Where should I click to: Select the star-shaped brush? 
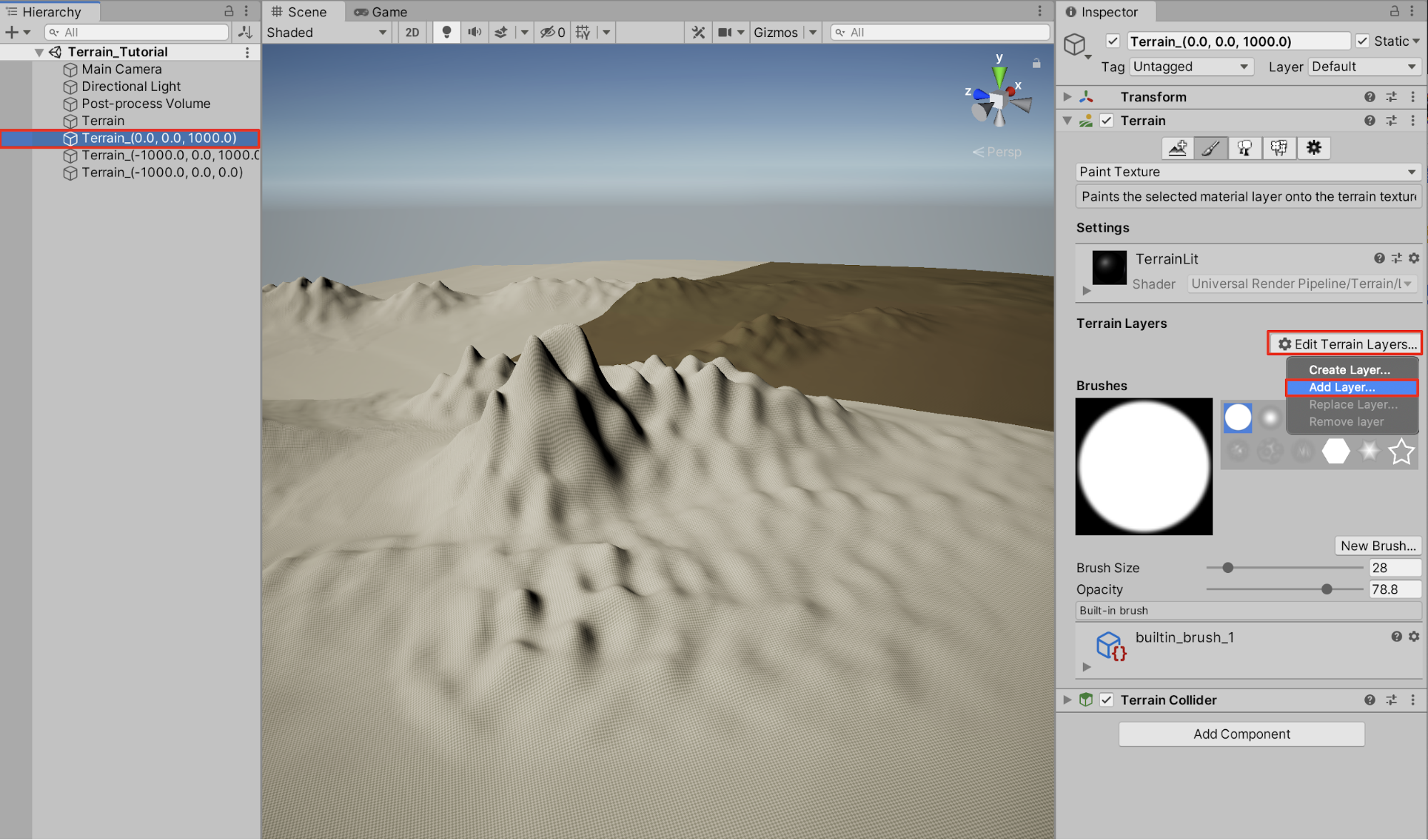click(1401, 451)
